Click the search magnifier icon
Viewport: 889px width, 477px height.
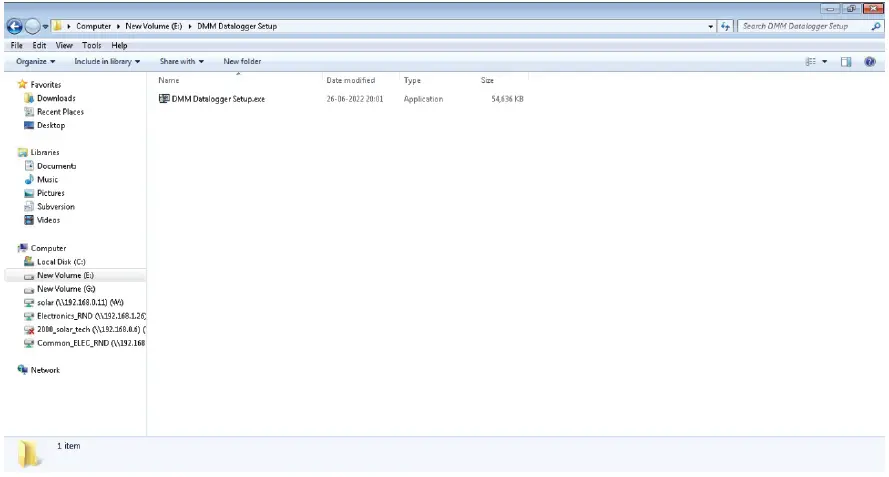coord(877,26)
